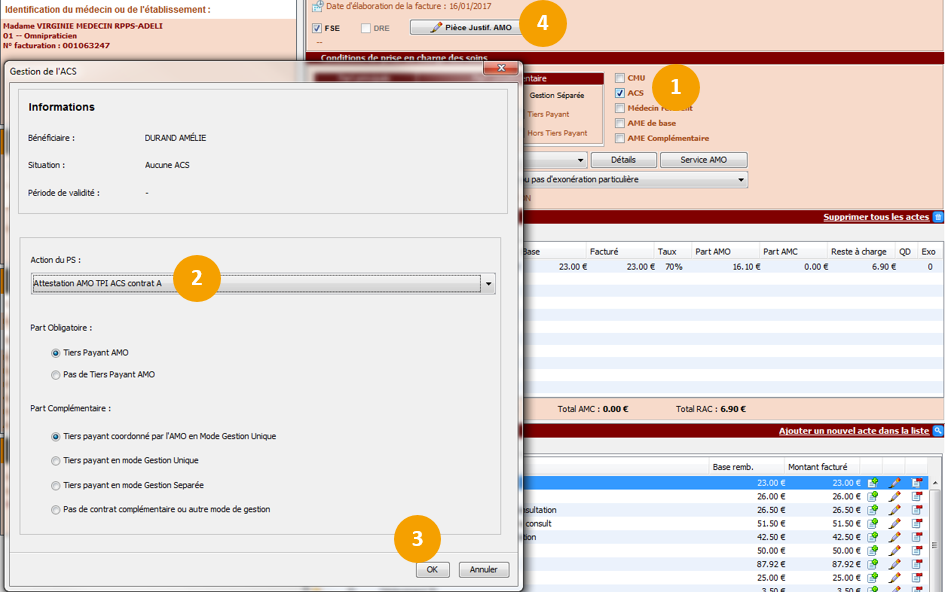
Task: Click the trash icon beside Supprimer tous les actes
Action: [937, 217]
